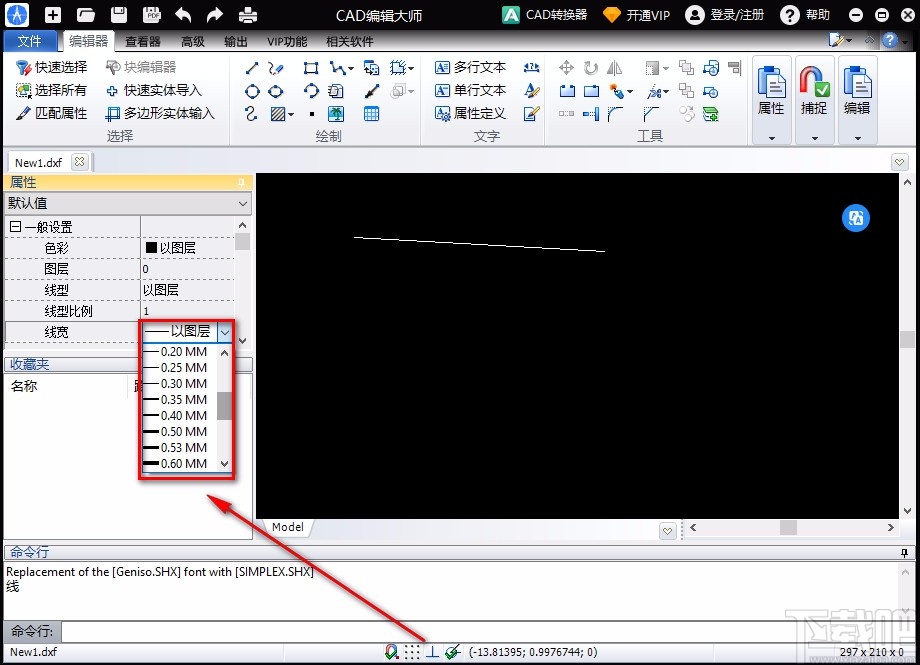Switch to the 输出 output tab

click(236, 42)
